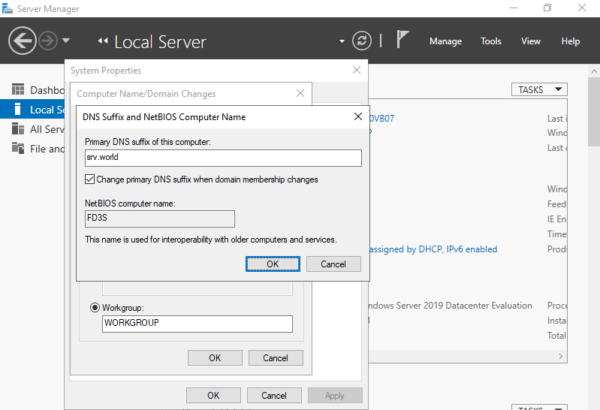The image size is (600, 410).
Task: Click OK in System Properties dialog
Action: pos(214,395)
